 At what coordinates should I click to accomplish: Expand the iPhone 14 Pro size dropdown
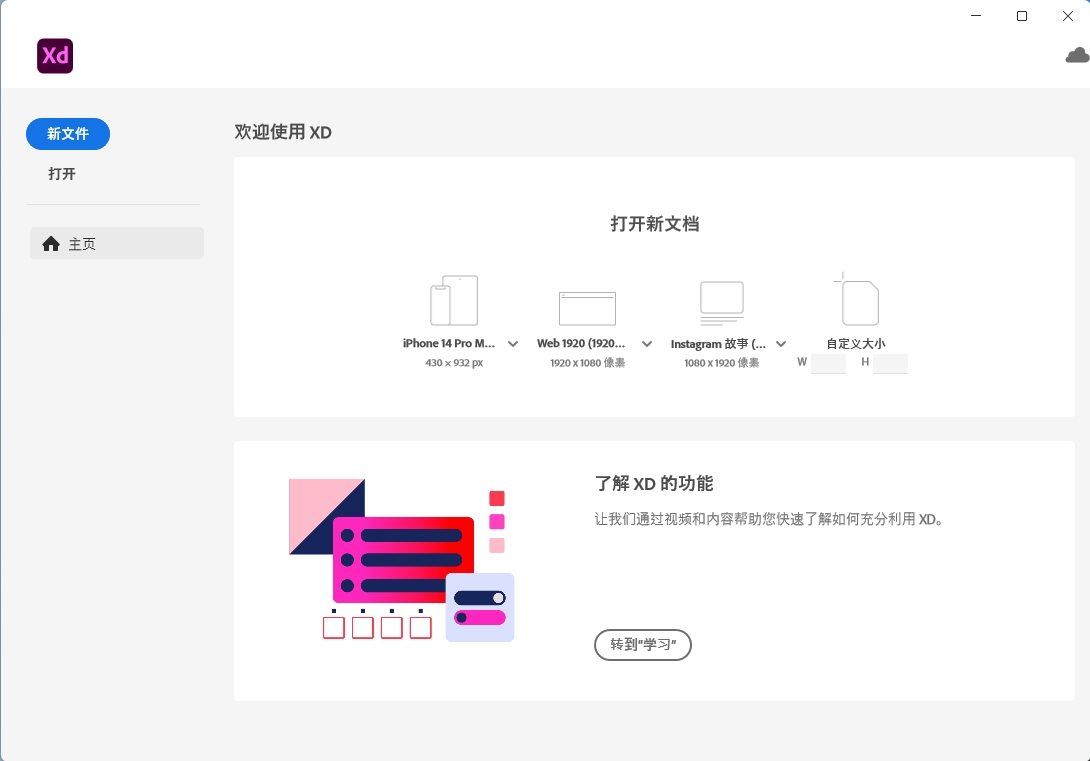513,343
